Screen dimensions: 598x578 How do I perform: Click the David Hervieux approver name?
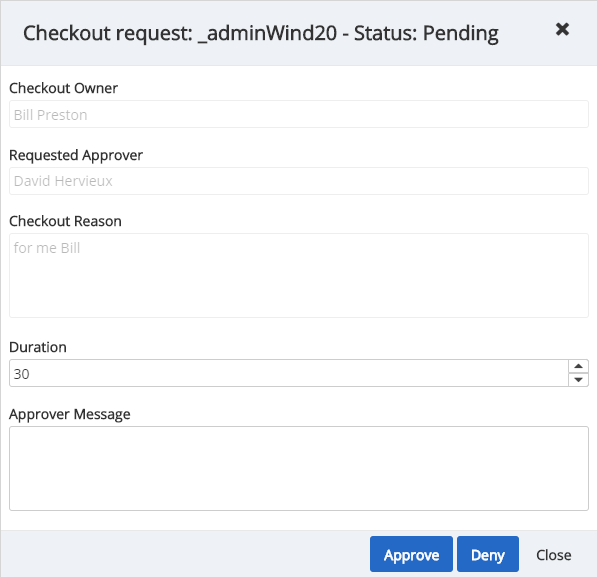(63, 181)
